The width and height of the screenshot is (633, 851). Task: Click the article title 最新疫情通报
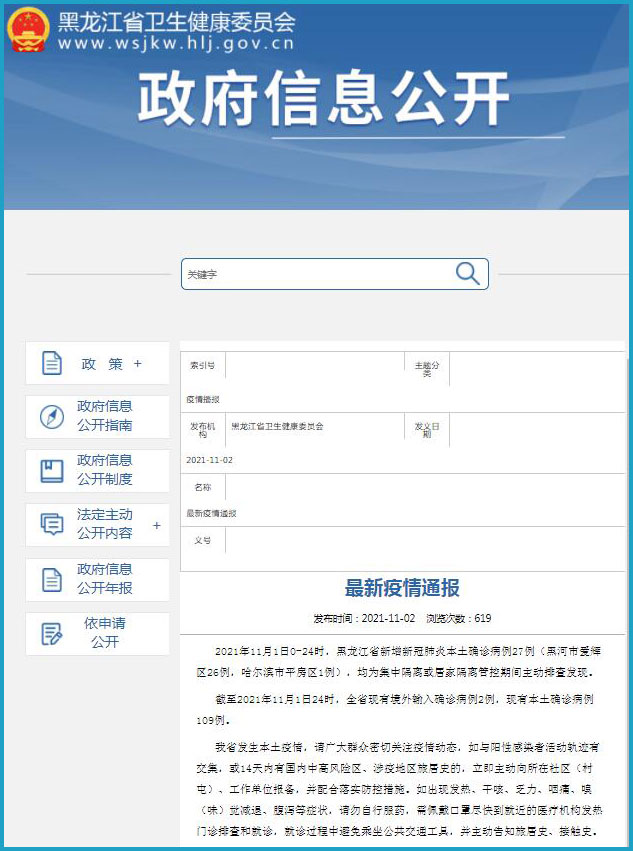pyautogui.click(x=402, y=588)
